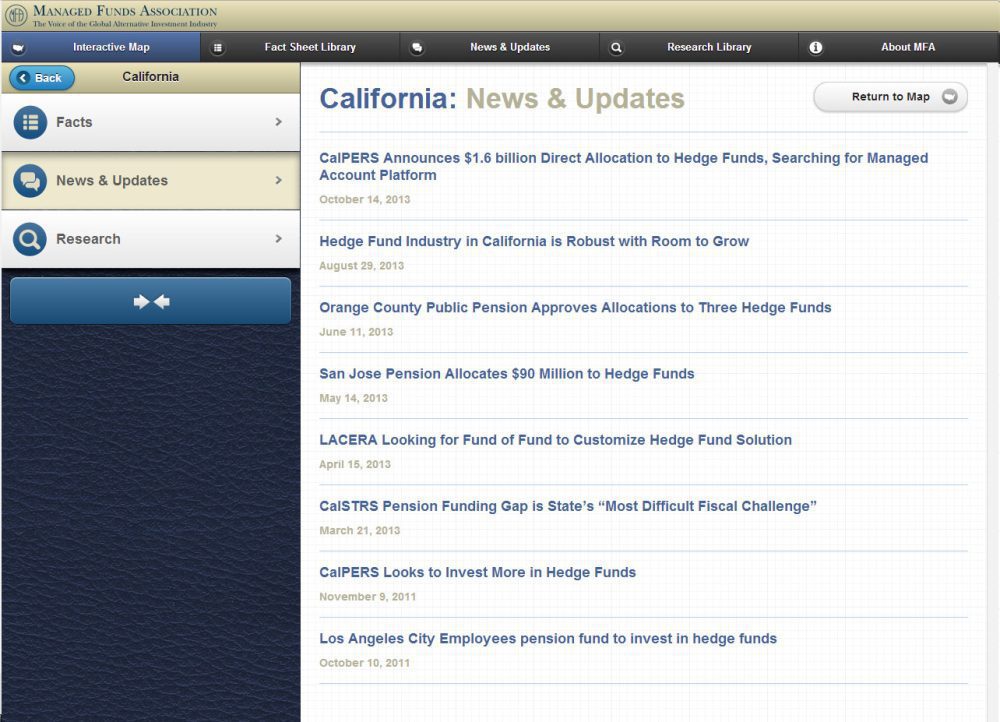Click the Return to Map button
Image resolution: width=1000 pixels, height=722 pixels.
pos(890,97)
